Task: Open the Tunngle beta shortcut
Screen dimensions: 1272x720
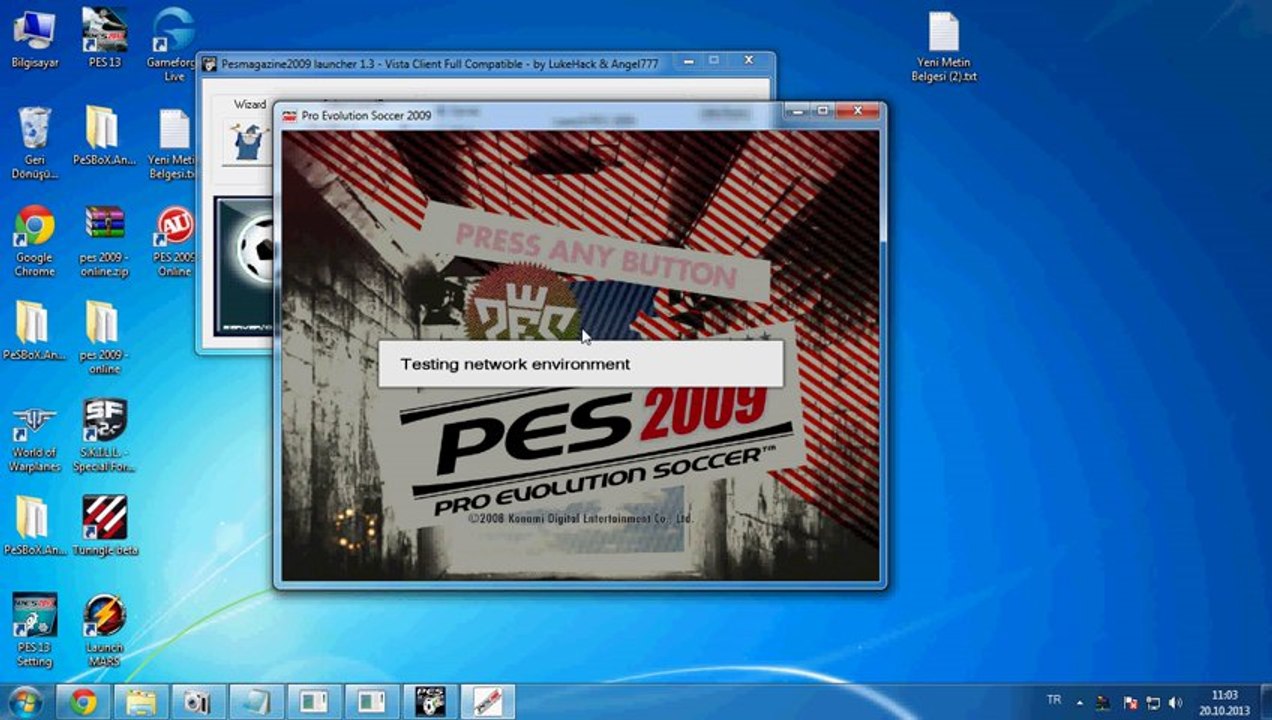Action: click(104, 526)
